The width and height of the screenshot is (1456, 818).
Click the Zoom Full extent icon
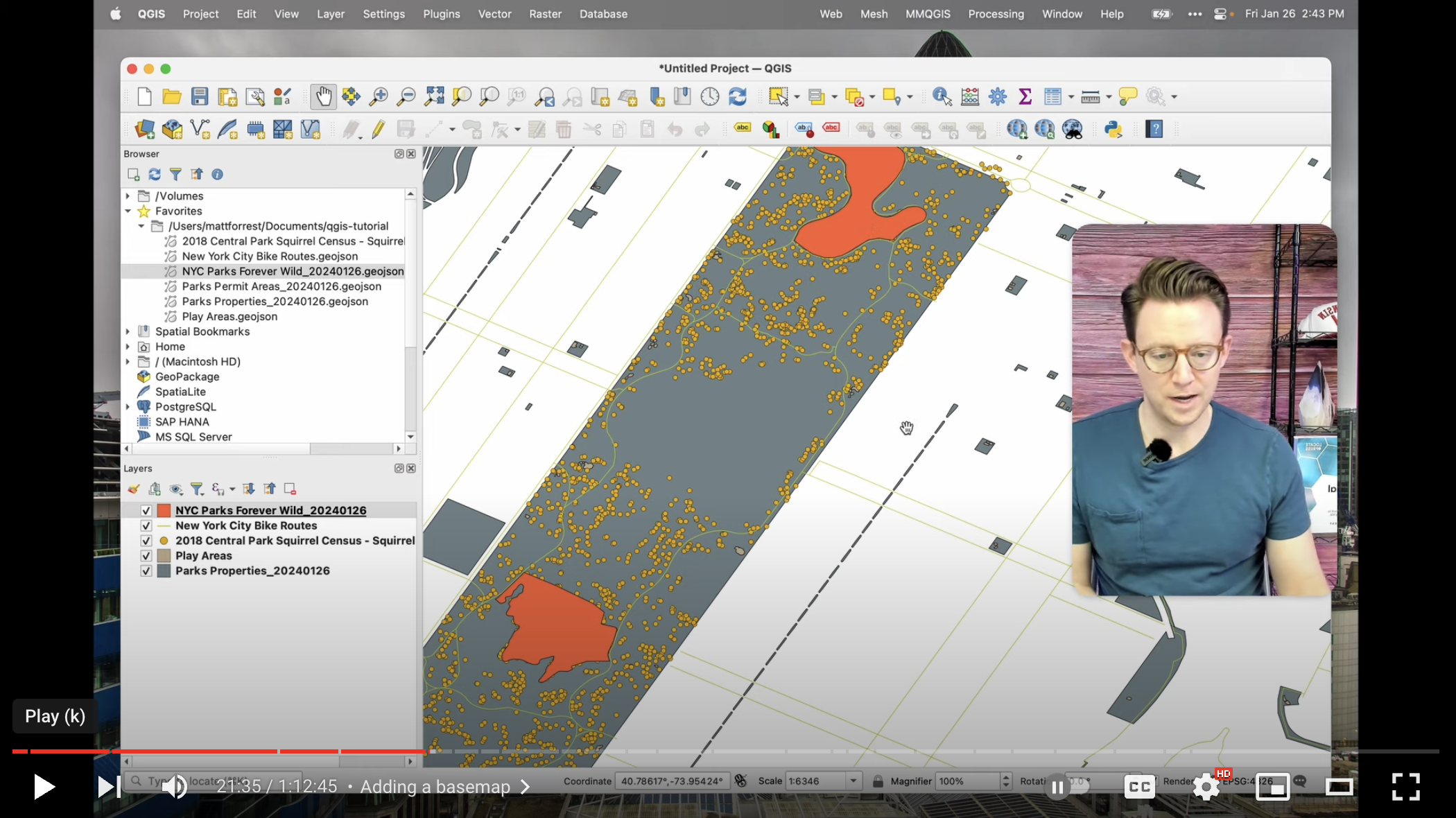(434, 96)
